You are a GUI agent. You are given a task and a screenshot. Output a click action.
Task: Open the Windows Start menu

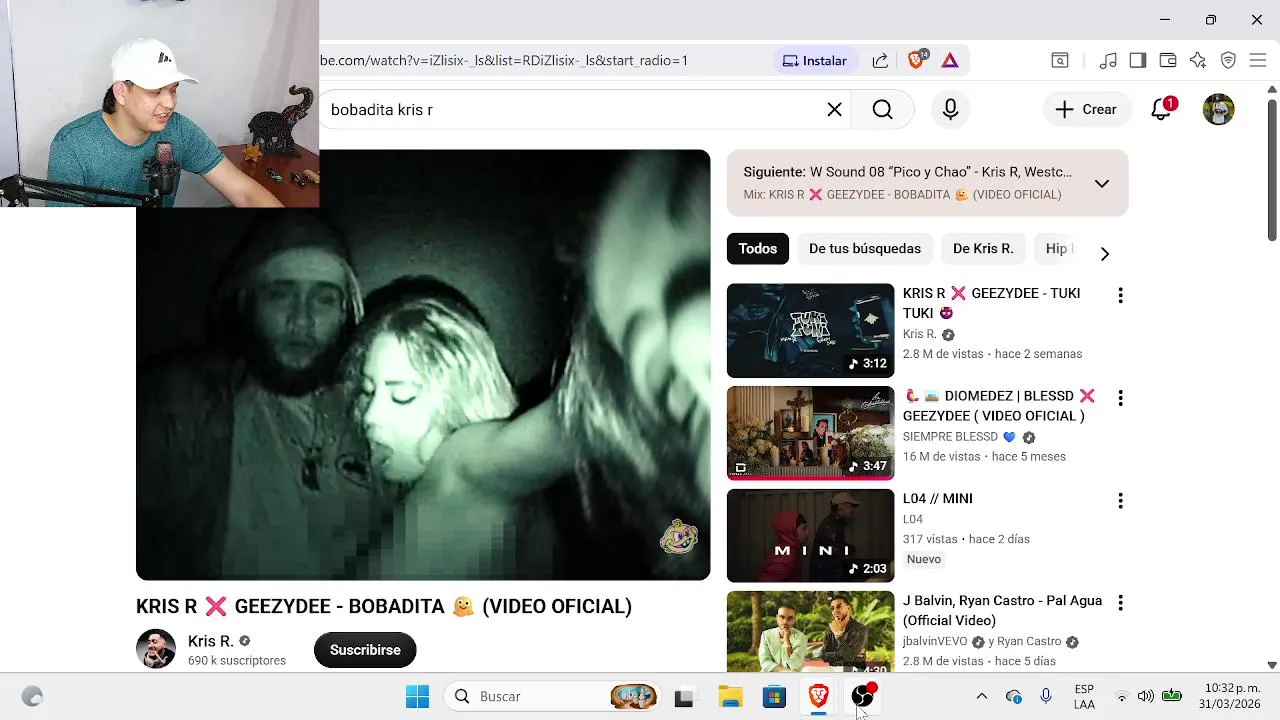pyautogui.click(x=417, y=696)
